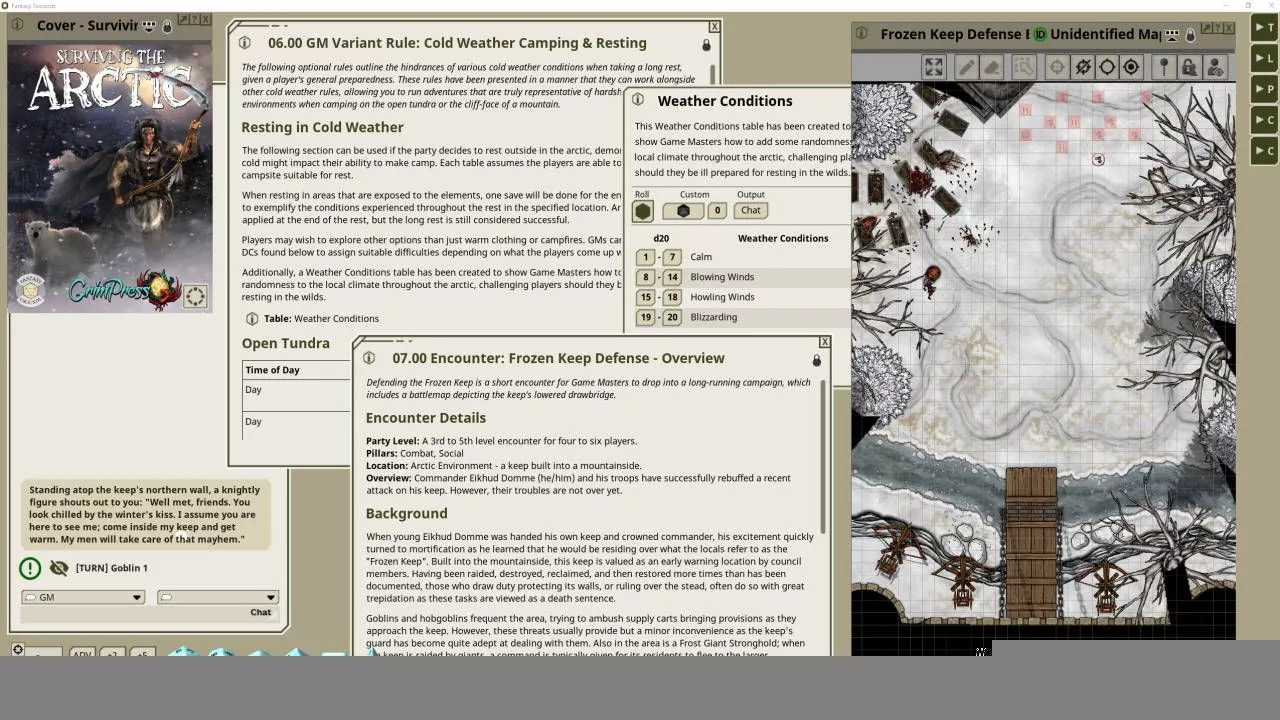This screenshot has height=720, width=1280.
Task: Click link icon of Weather Conditions table
Action: (638, 100)
